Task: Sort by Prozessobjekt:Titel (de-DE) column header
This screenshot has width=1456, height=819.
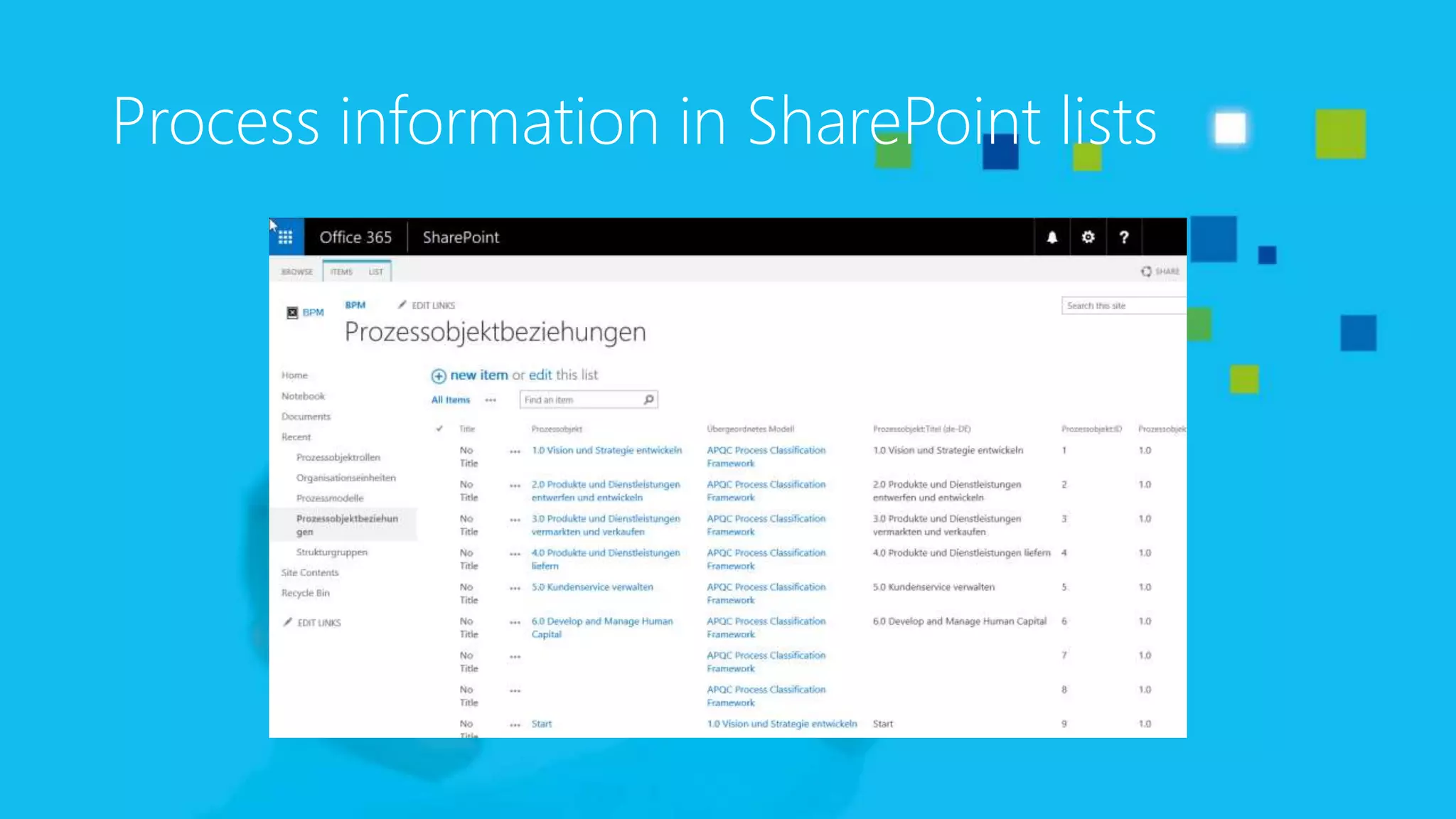Action: [x=921, y=429]
